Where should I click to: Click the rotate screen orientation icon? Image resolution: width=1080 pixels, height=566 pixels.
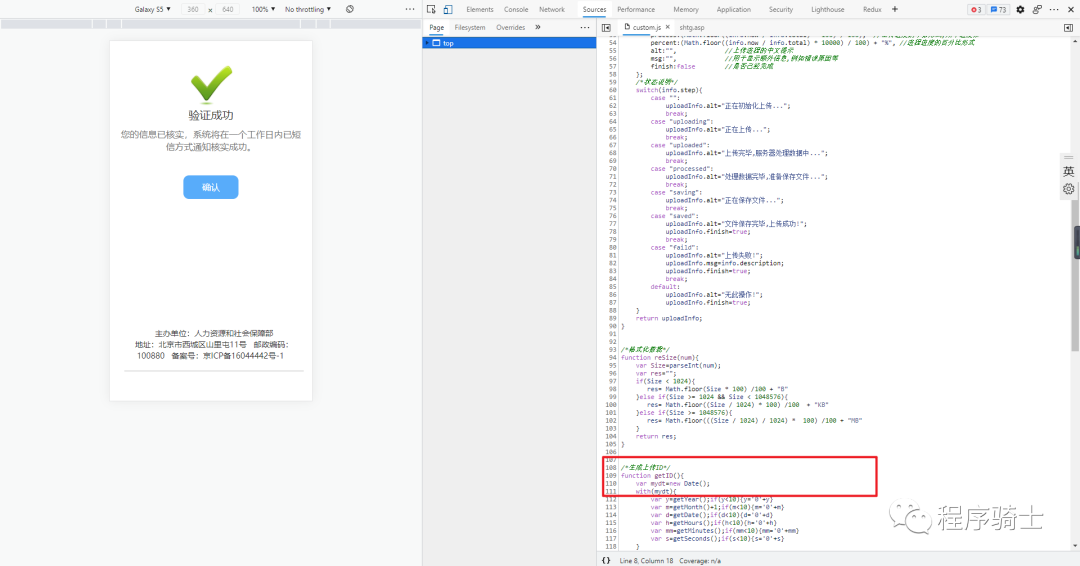click(350, 9)
